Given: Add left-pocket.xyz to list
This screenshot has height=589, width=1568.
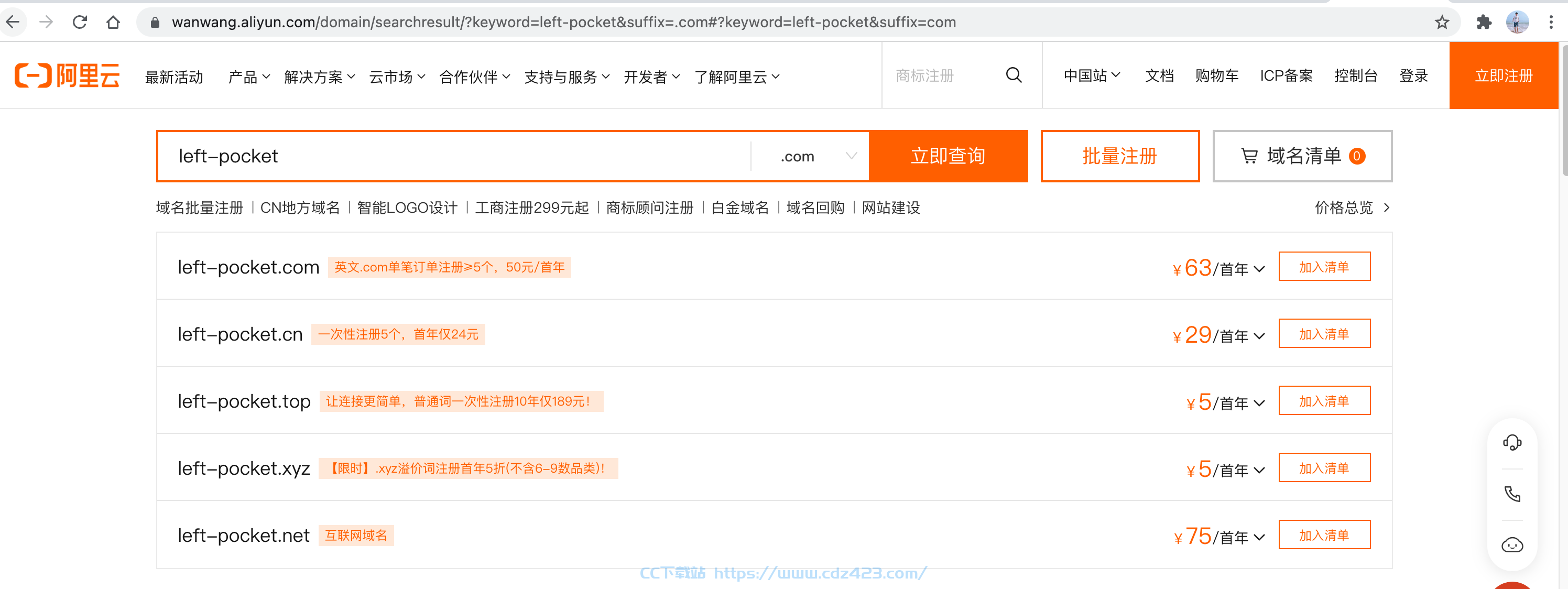Looking at the screenshot, I should (1324, 467).
